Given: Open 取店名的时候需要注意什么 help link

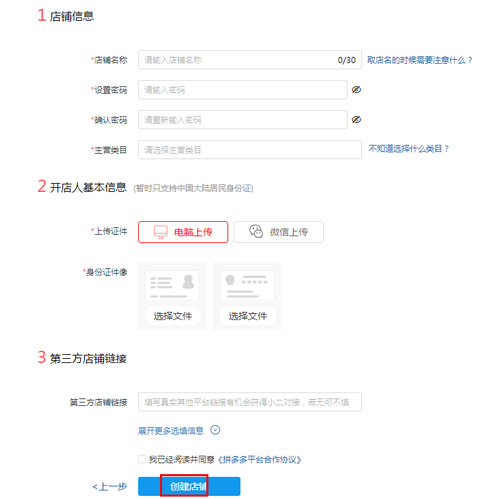Looking at the screenshot, I should click(x=419, y=60).
